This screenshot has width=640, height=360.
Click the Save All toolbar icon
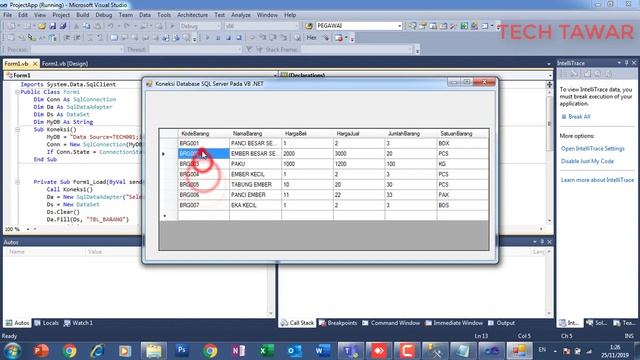[x=63, y=26]
